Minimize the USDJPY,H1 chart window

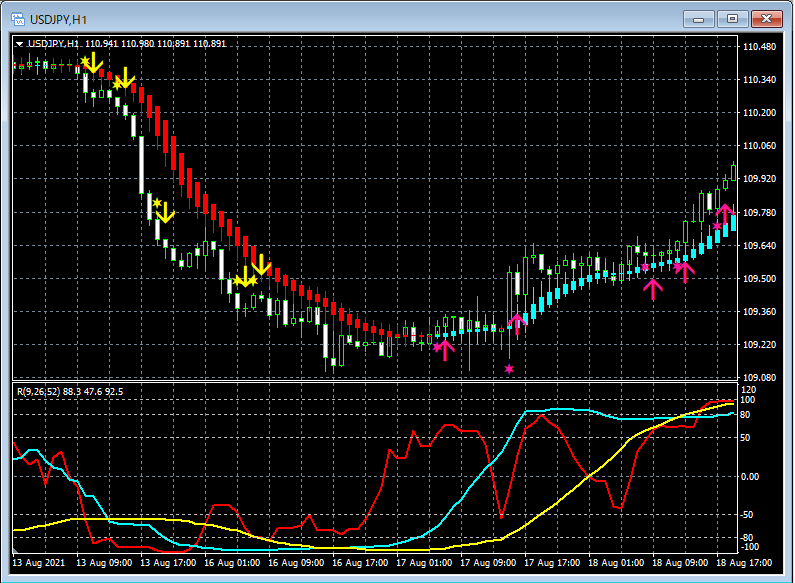(699, 18)
